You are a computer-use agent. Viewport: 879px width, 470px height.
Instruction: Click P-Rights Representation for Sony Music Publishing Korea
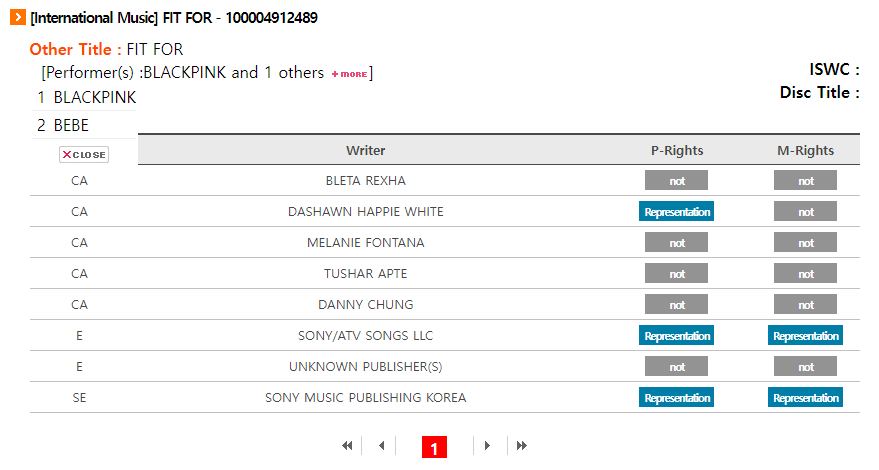[x=677, y=398]
